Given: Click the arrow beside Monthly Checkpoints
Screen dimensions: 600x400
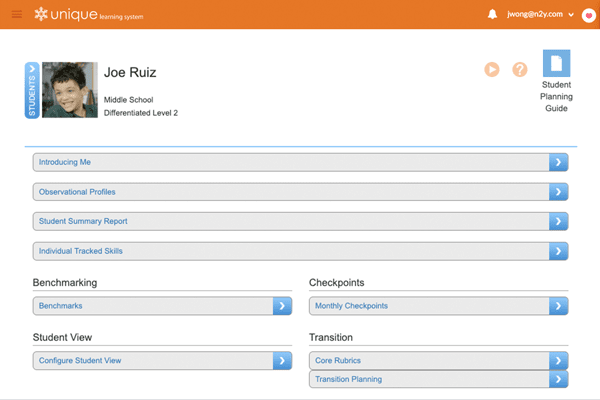Looking at the screenshot, I should click(558, 306).
